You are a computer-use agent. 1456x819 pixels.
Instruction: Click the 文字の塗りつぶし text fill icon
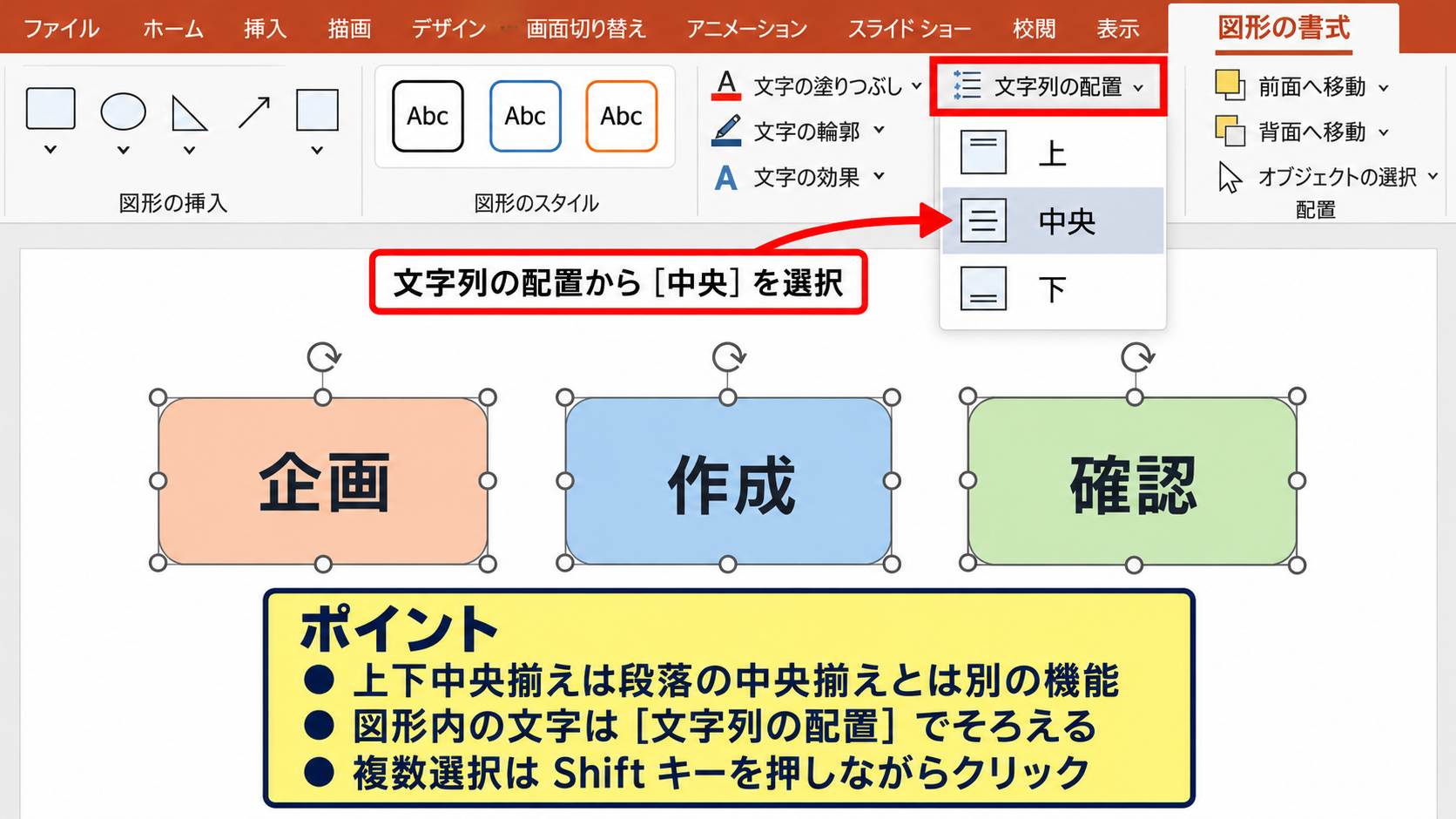coord(726,85)
